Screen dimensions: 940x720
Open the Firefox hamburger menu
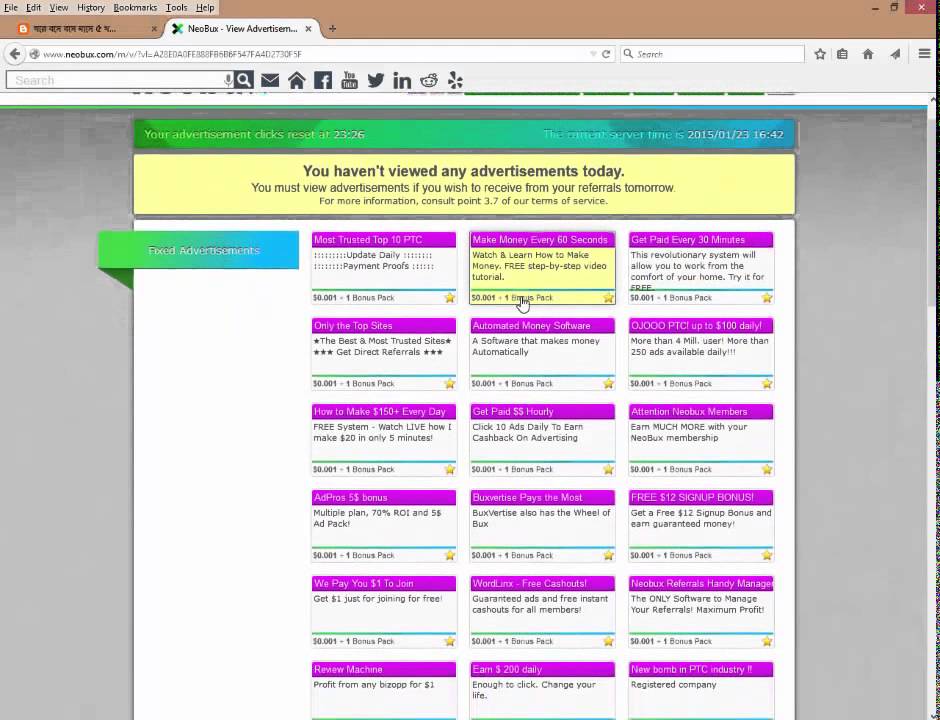[924, 54]
